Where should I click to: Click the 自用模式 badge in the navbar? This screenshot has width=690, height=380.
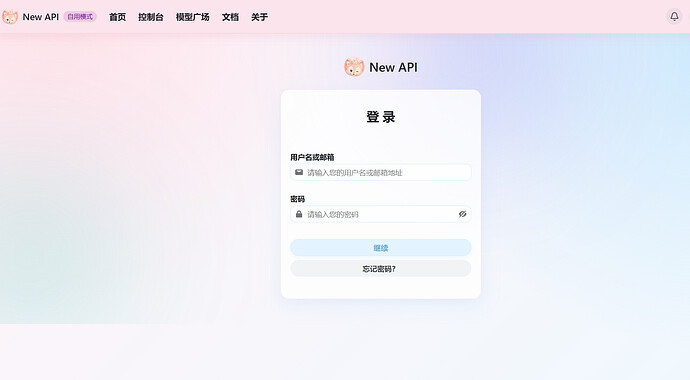(x=80, y=17)
